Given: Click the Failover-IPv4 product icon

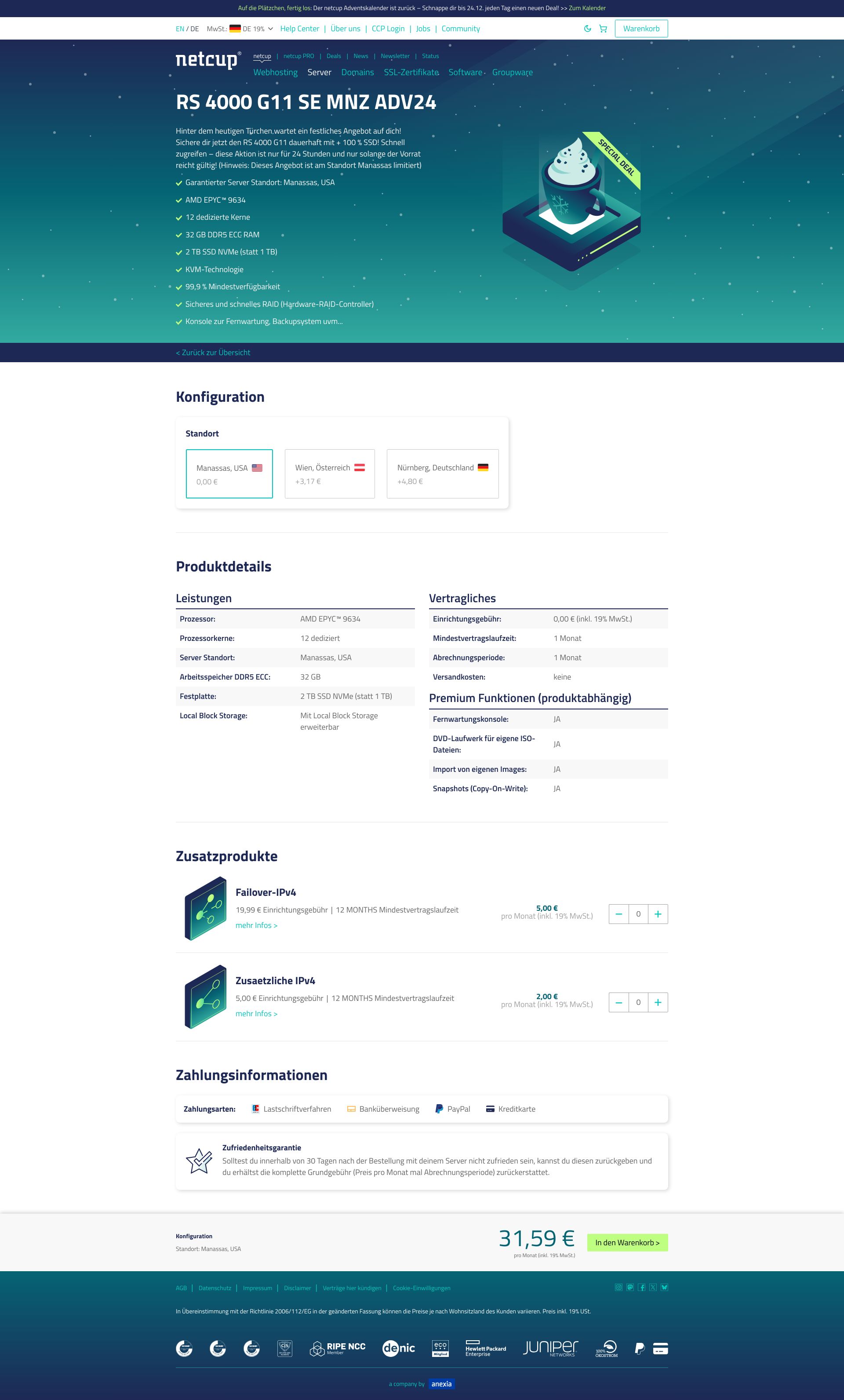Looking at the screenshot, I should pyautogui.click(x=206, y=909).
